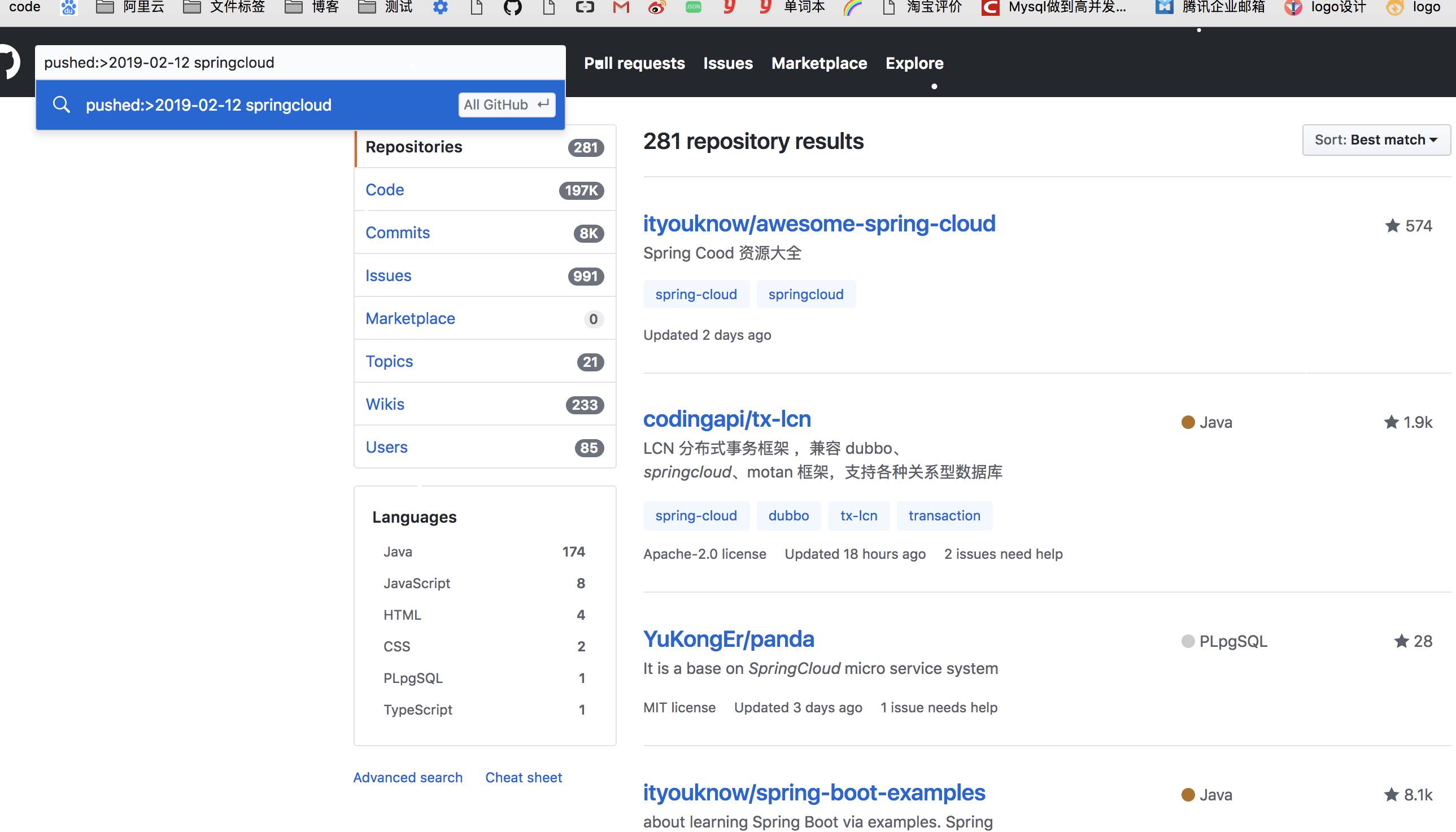Image resolution: width=1456 pixels, height=832 pixels.
Task: Filter results by Java language
Action: pyautogui.click(x=398, y=551)
